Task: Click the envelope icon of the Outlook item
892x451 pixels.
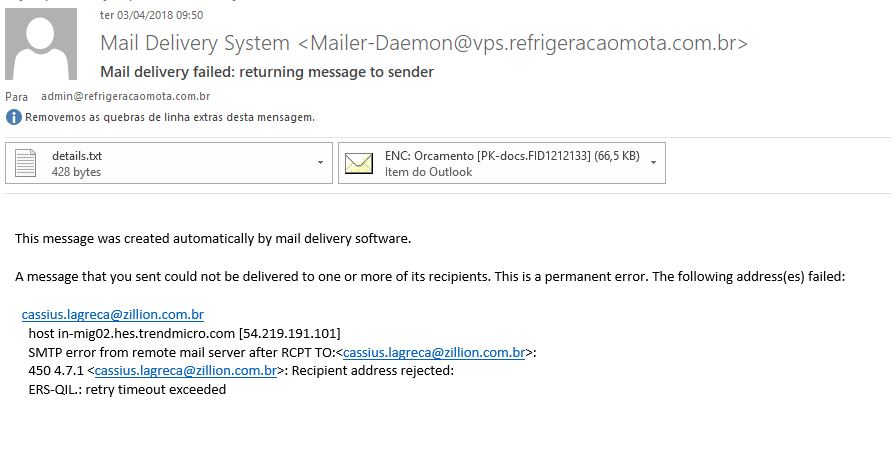Action: pos(359,163)
